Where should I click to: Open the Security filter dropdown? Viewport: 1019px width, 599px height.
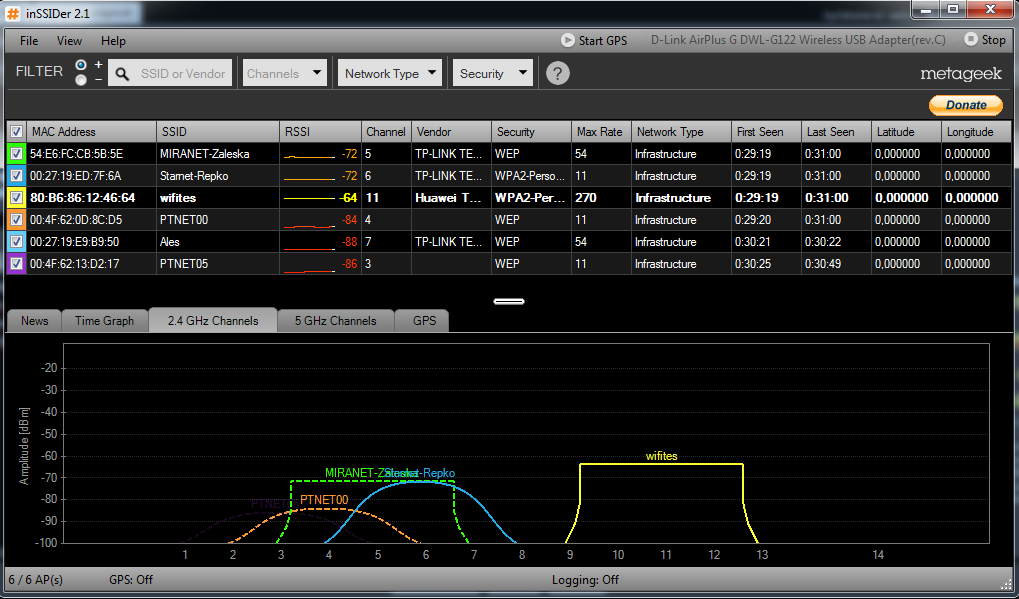(493, 73)
